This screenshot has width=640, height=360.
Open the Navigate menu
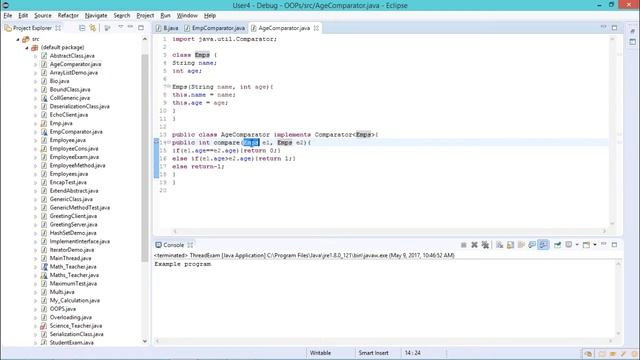[96, 16]
